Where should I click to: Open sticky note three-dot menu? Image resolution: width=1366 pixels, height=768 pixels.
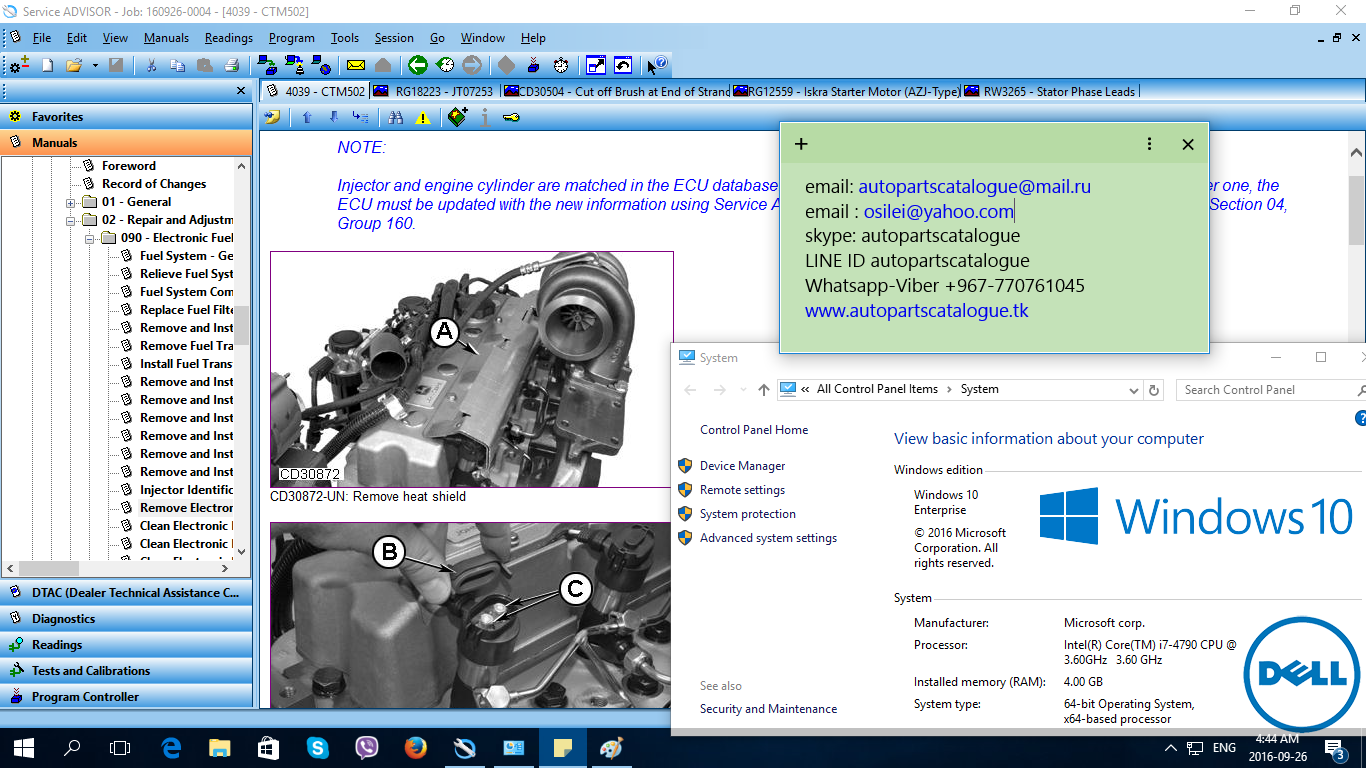(x=1150, y=144)
